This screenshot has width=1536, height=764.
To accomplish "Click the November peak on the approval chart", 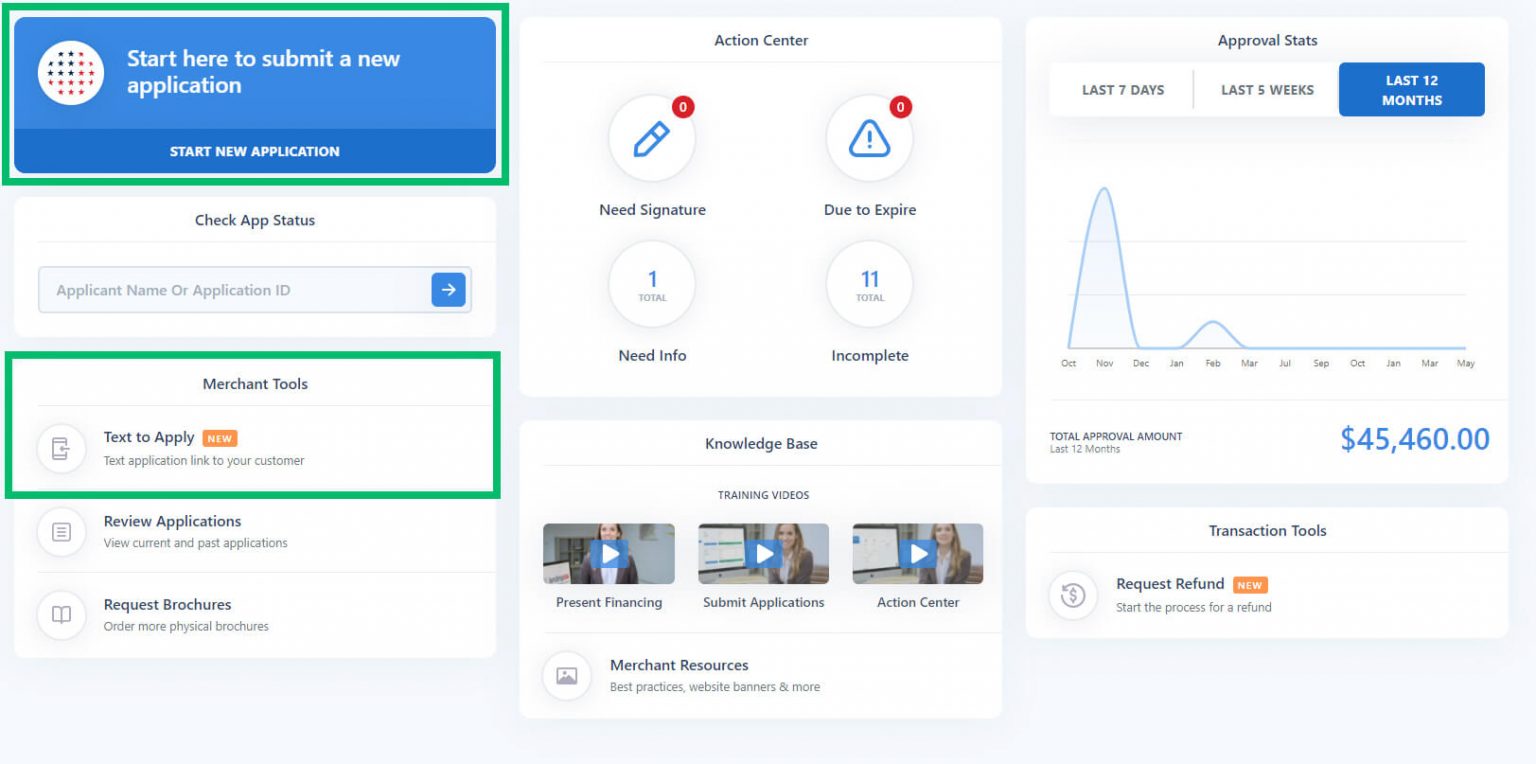I will [x=1104, y=190].
